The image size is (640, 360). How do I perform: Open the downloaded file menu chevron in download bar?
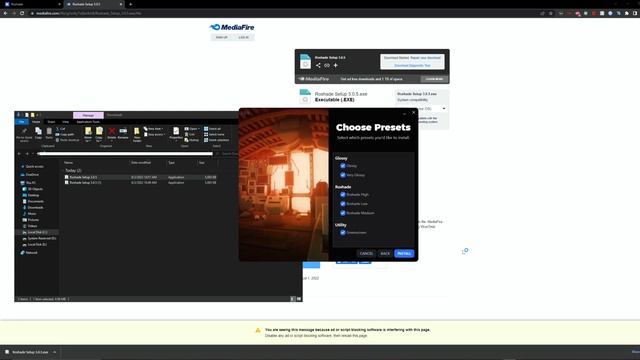tap(55, 352)
